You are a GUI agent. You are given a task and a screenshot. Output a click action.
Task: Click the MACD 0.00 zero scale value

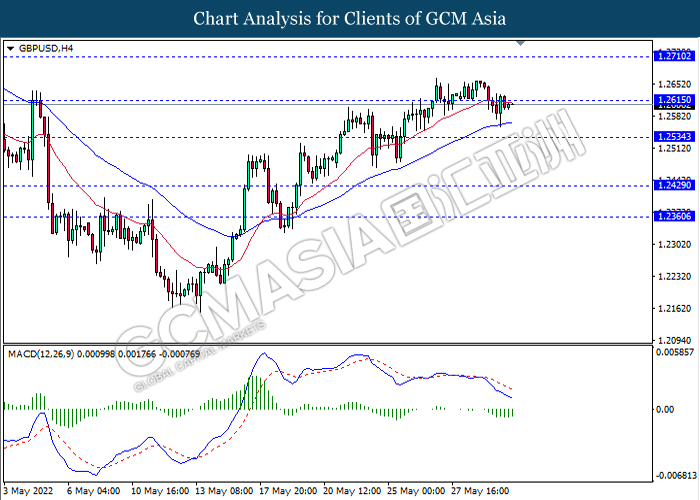click(665, 409)
